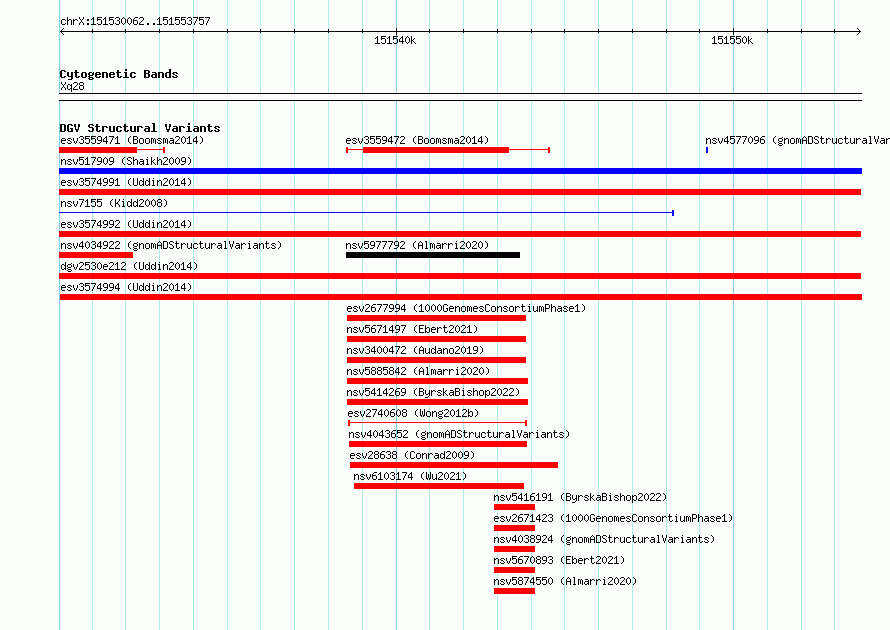This screenshot has width=890, height=630.
Task: Click the red esv3574994 variant bar
Action: [460, 297]
